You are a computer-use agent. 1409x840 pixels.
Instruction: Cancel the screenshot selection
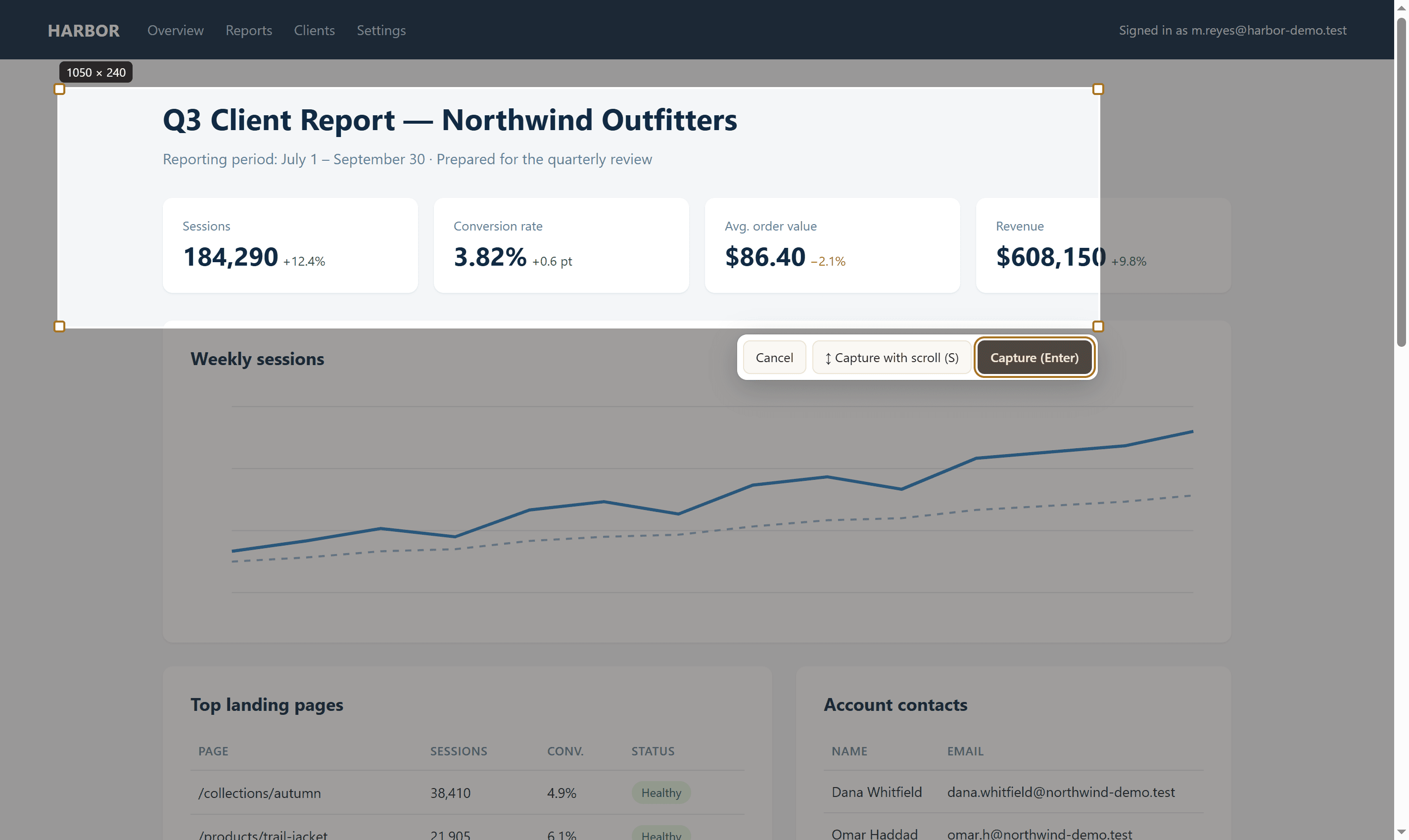tap(774, 358)
